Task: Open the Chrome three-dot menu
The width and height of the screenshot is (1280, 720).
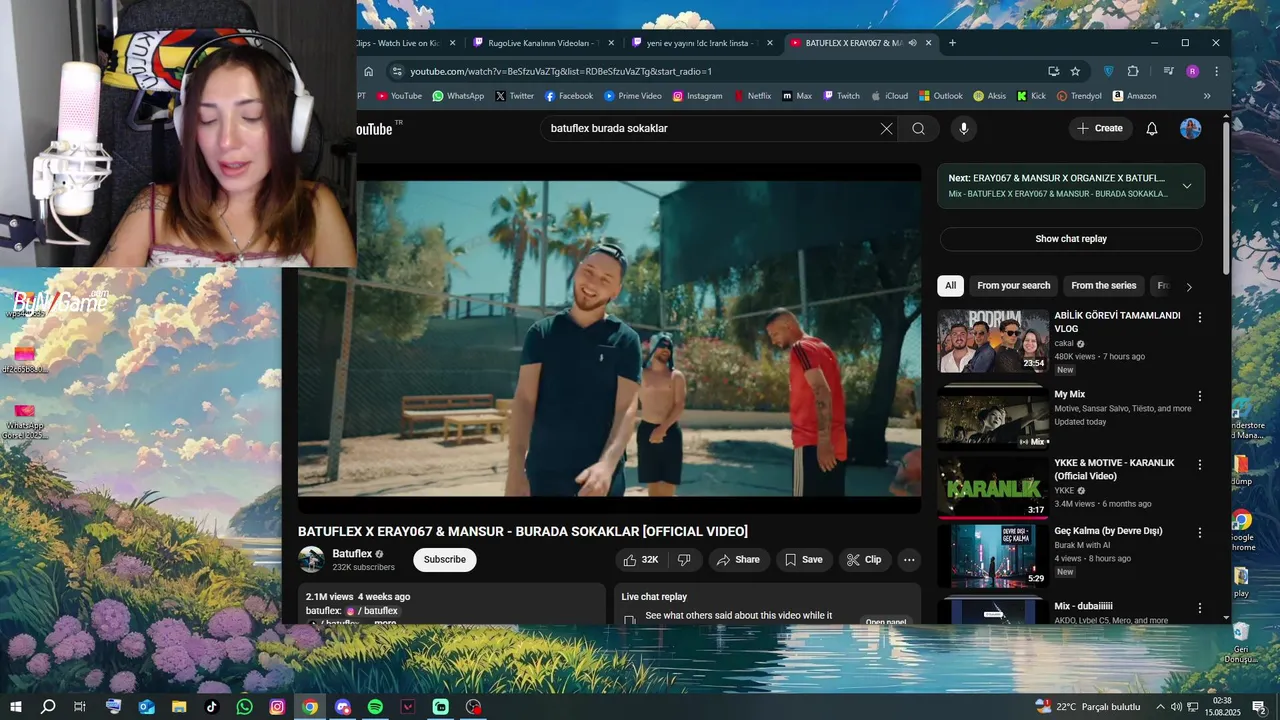Action: pos(1216,71)
